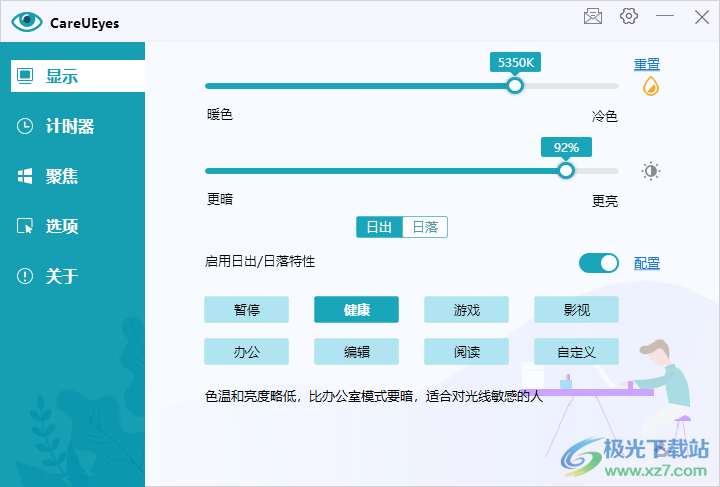
Task: Adjust the color temperature slider handle
Action: (x=515, y=85)
